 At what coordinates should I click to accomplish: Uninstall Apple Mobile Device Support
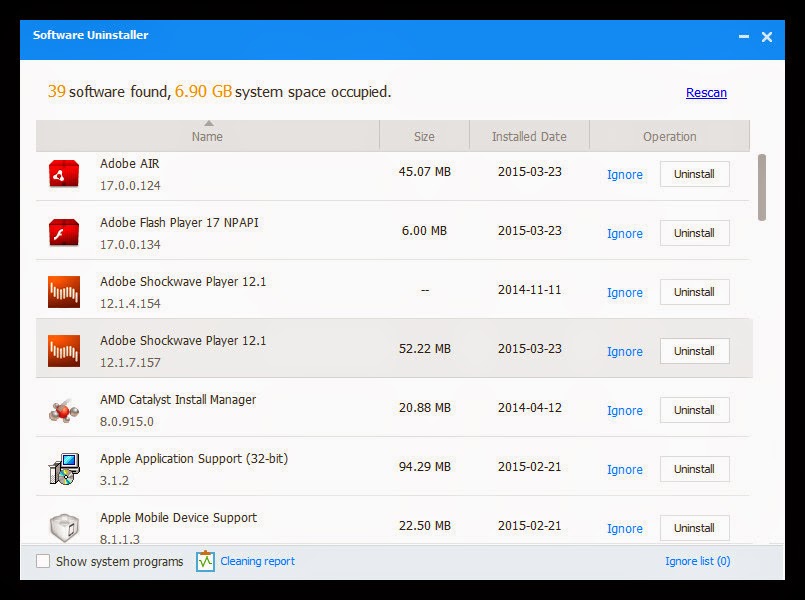(694, 528)
